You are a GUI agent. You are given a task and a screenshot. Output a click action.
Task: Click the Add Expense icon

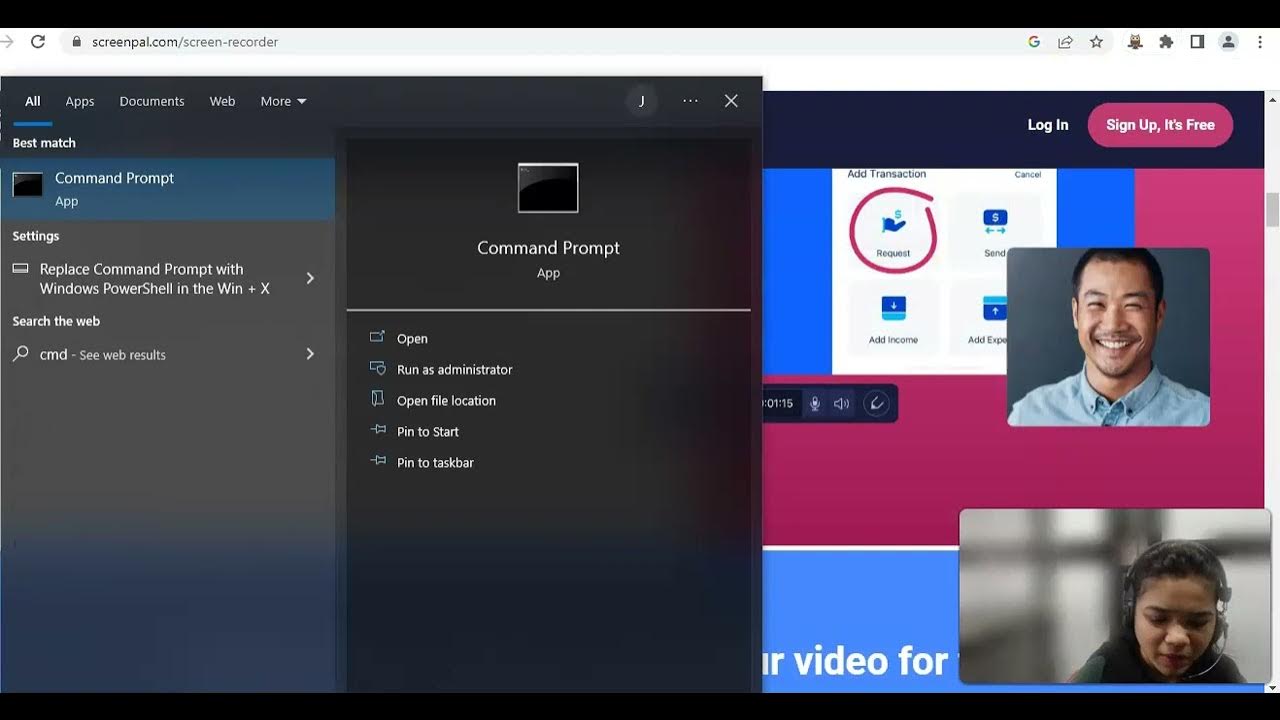pyautogui.click(x=994, y=308)
